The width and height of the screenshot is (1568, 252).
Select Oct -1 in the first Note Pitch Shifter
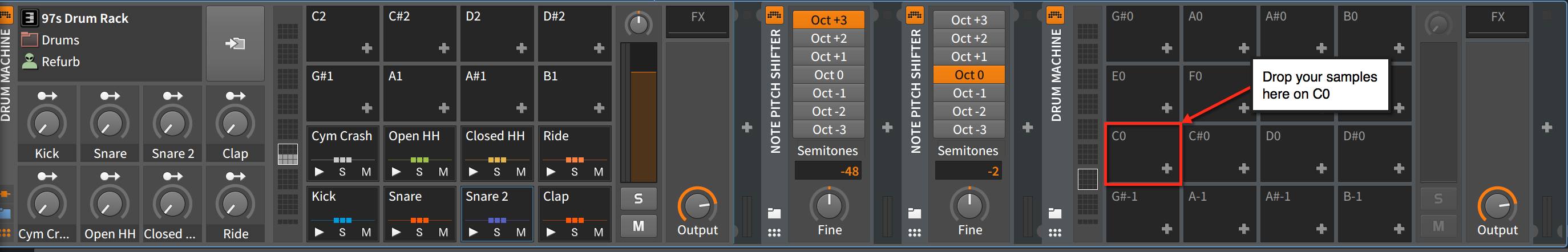pyautogui.click(x=828, y=93)
